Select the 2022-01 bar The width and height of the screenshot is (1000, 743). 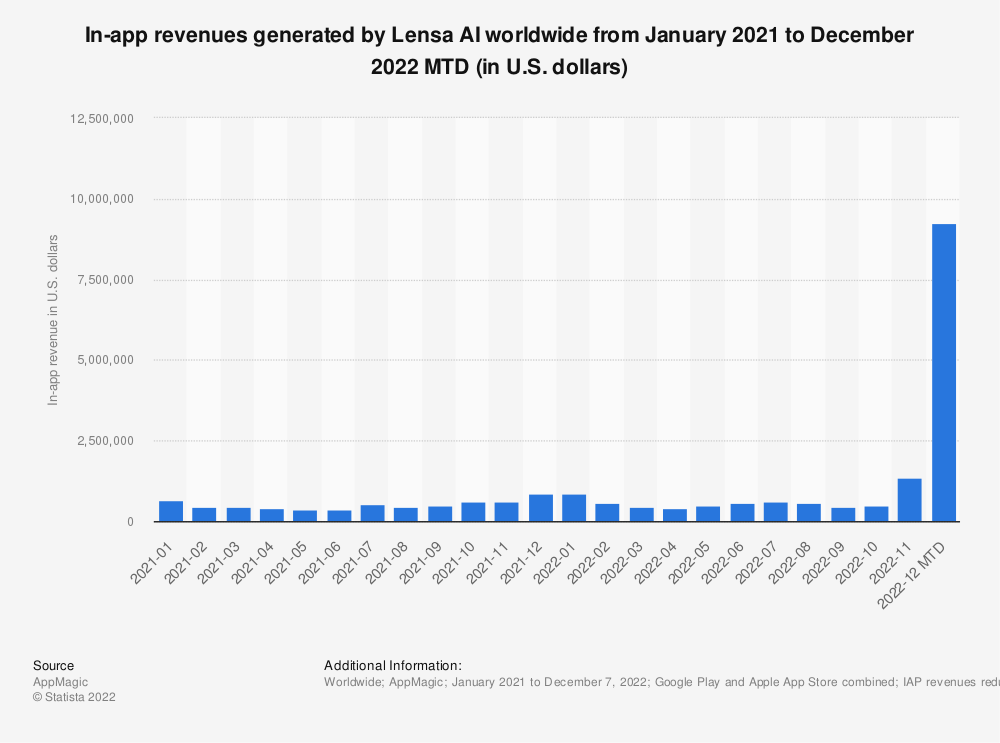coord(574,508)
